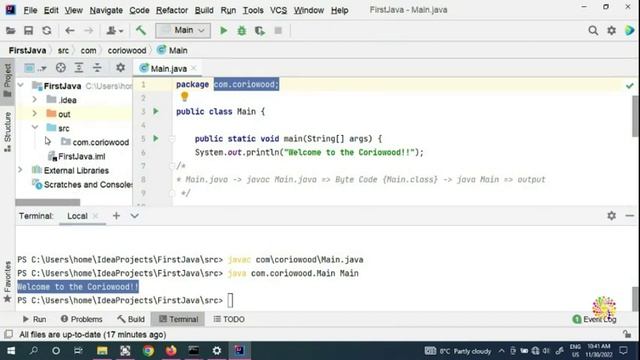Run main method from gutter arrow on line 5

156,138
